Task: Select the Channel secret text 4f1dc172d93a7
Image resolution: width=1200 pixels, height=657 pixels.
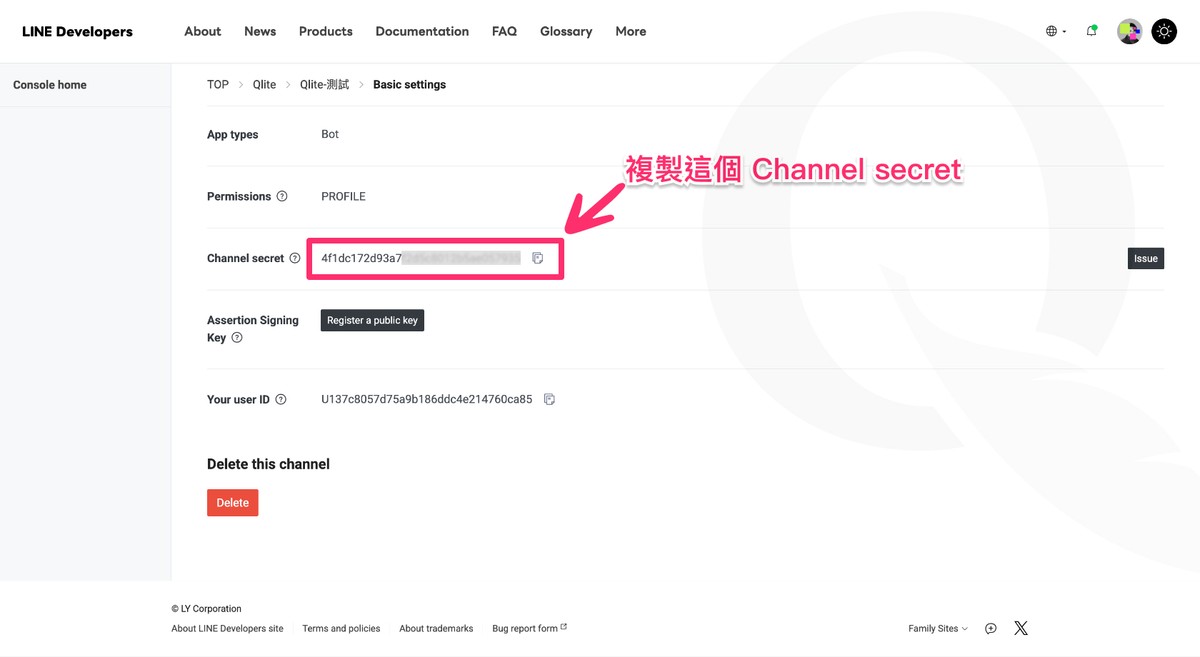Action: click(x=361, y=258)
